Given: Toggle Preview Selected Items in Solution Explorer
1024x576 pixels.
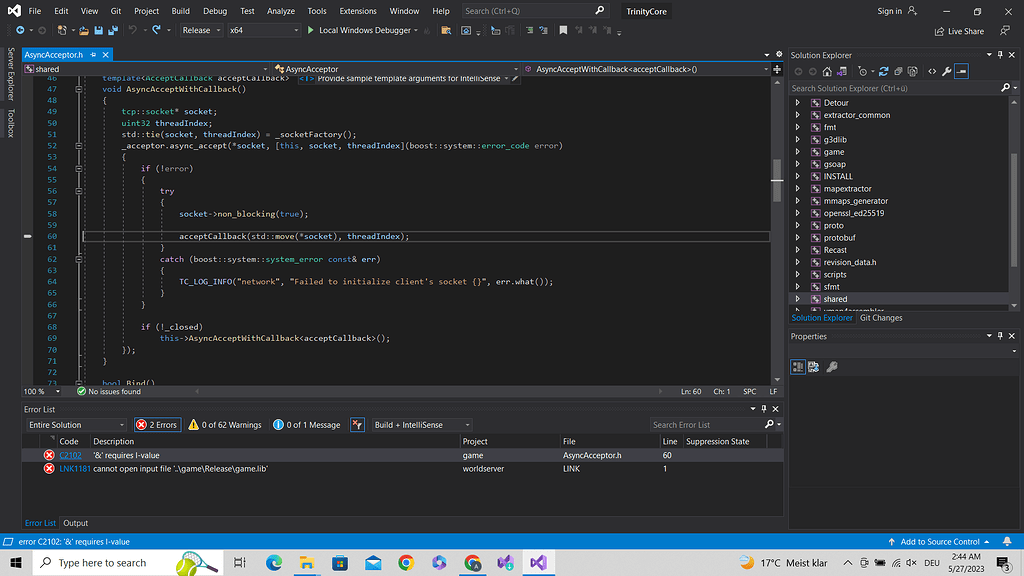Looking at the screenshot, I should pos(961,71).
